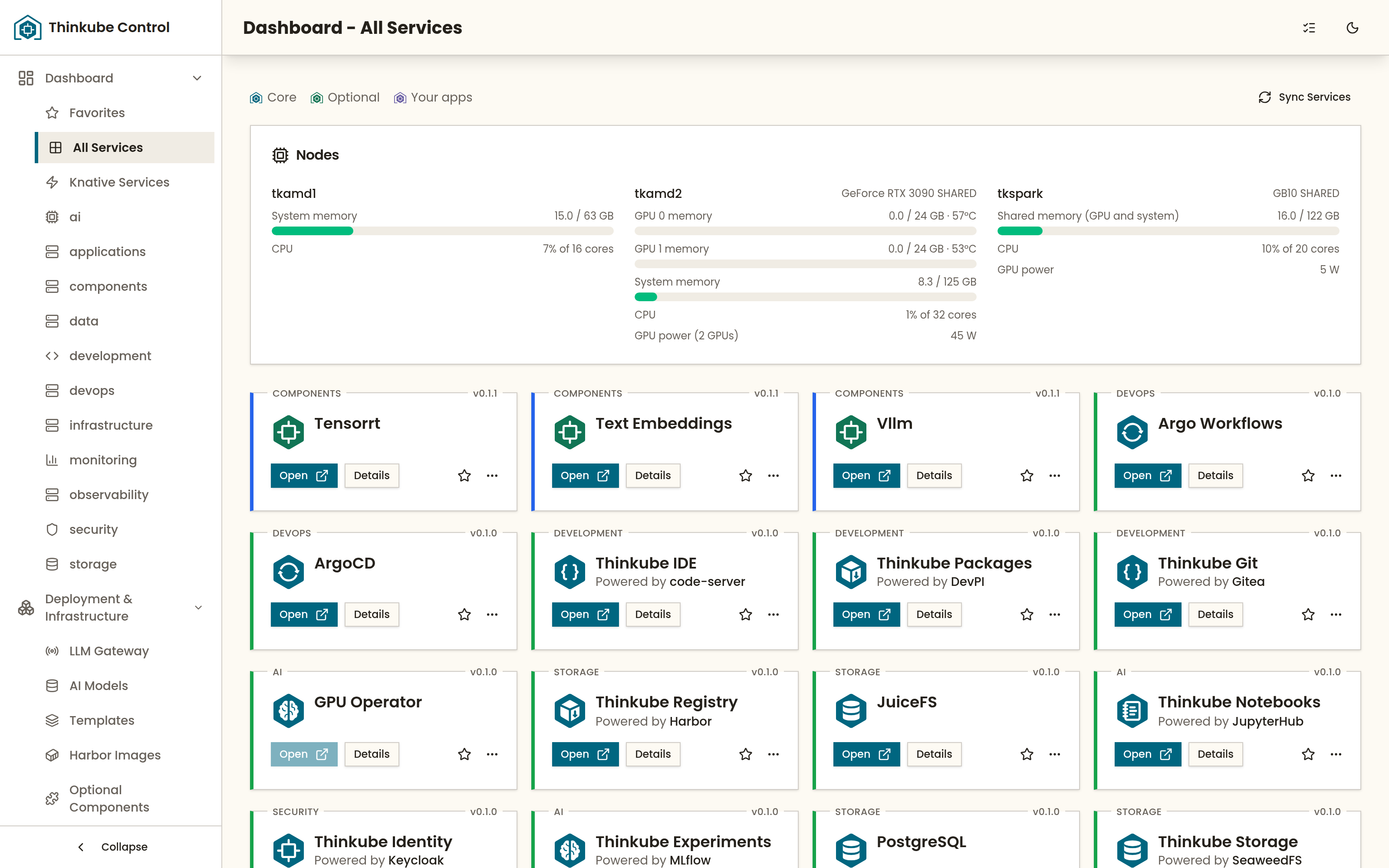Open the three-dot menu on ArgoCD card

point(492,614)
